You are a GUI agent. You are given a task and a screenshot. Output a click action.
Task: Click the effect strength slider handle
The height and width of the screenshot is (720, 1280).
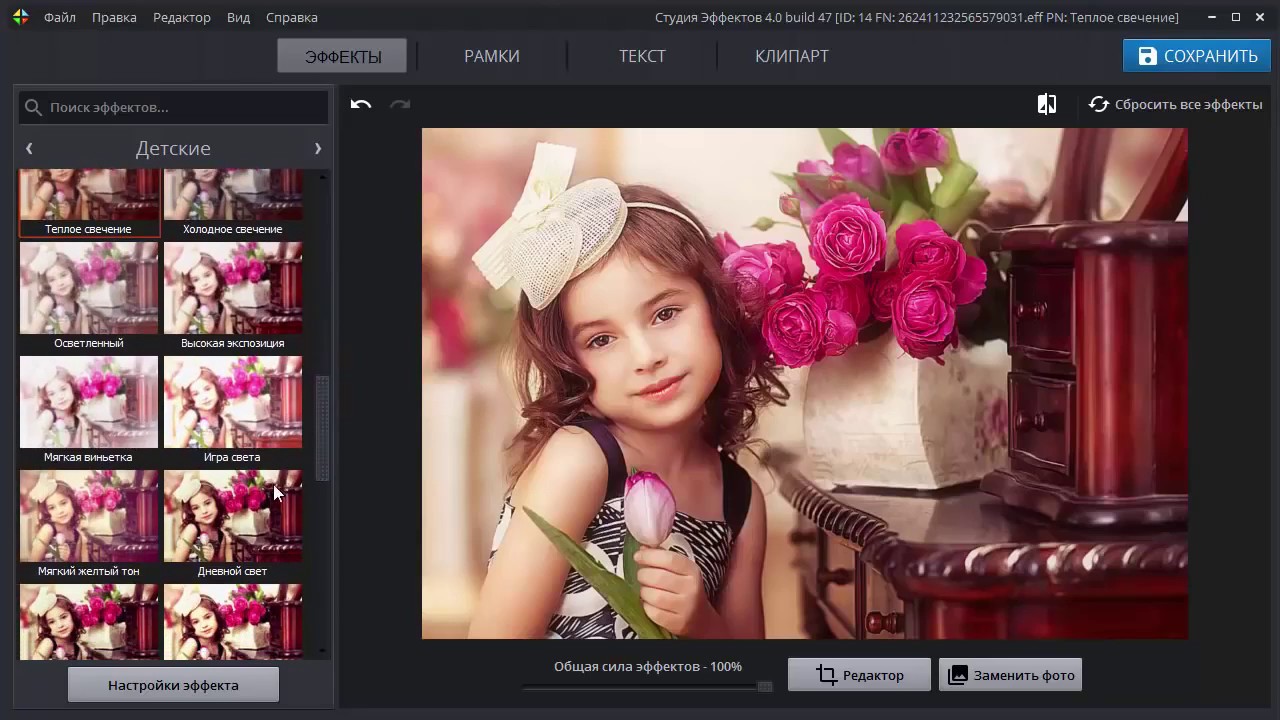coord(765,686)
